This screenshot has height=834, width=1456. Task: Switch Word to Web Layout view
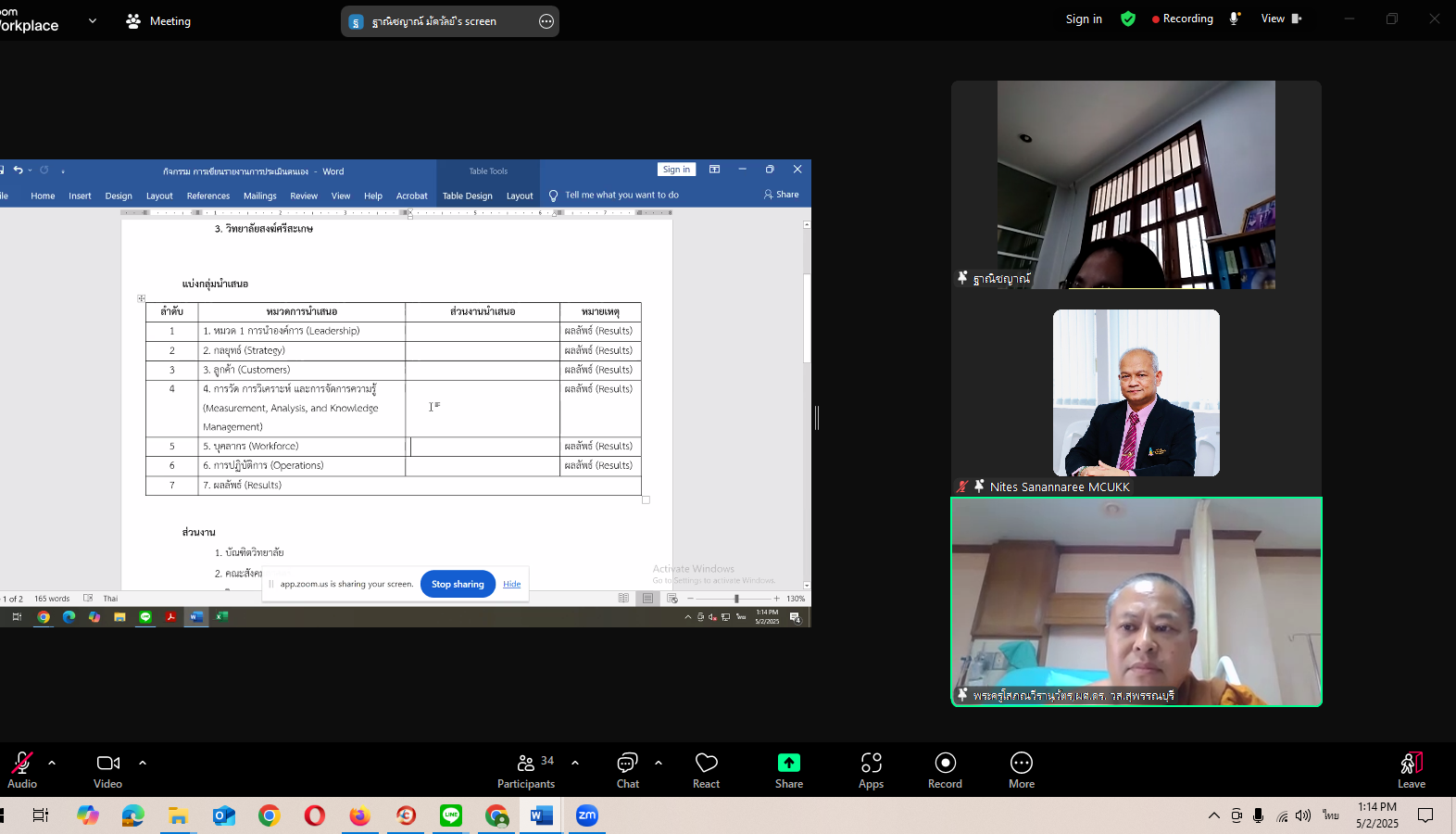click(672, 599)
